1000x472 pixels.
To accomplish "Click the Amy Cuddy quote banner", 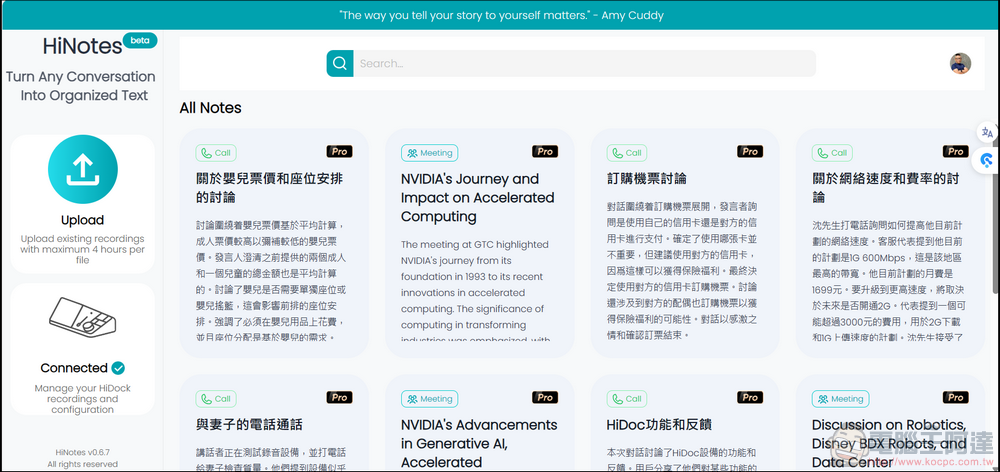I will coord(500,15).
